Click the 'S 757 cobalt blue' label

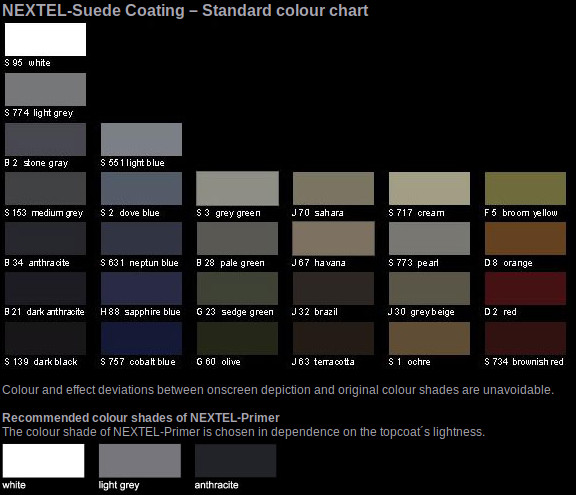[138, 362]
